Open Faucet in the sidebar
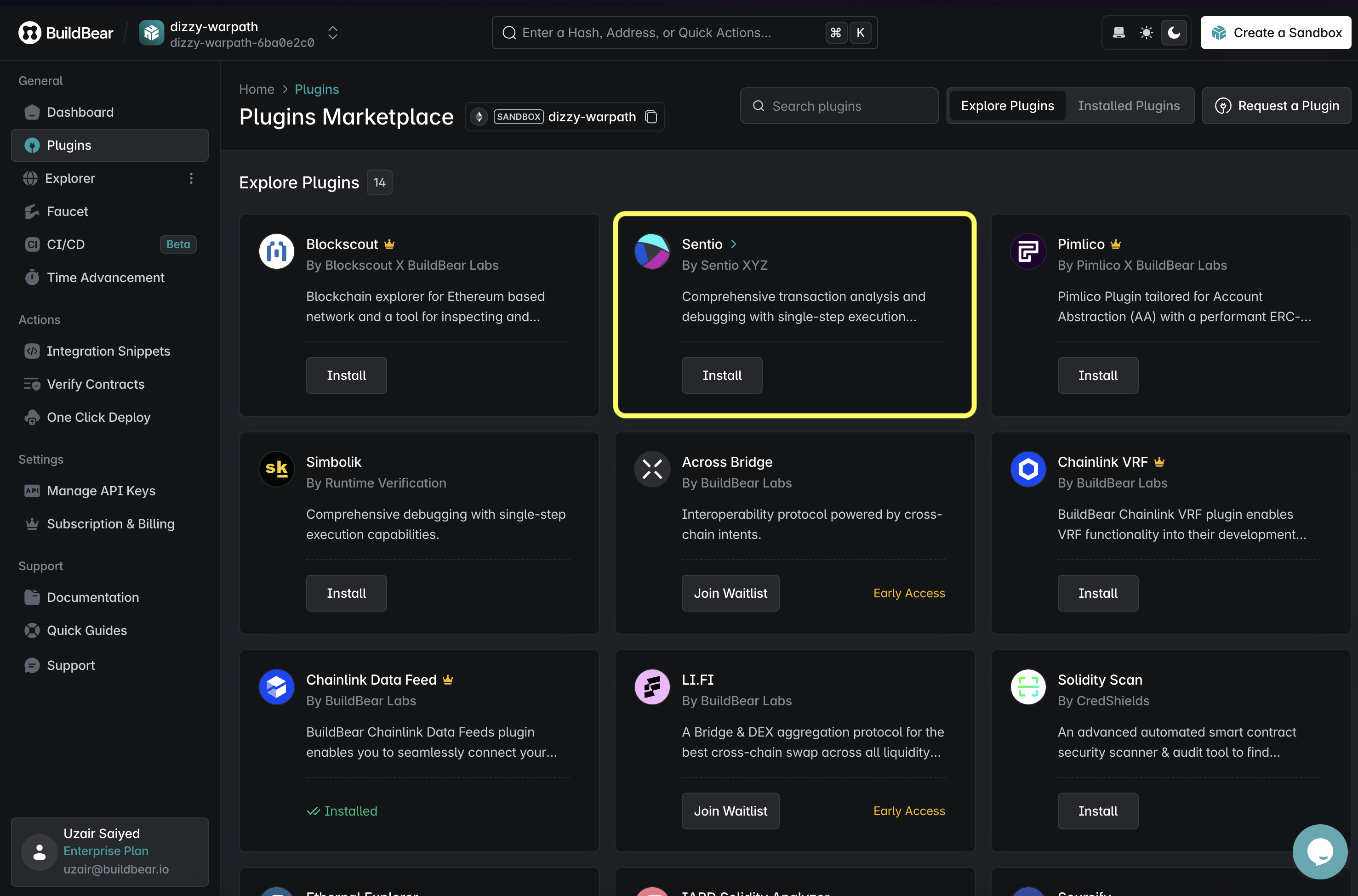1358x896 pixels. pos(109,211)
